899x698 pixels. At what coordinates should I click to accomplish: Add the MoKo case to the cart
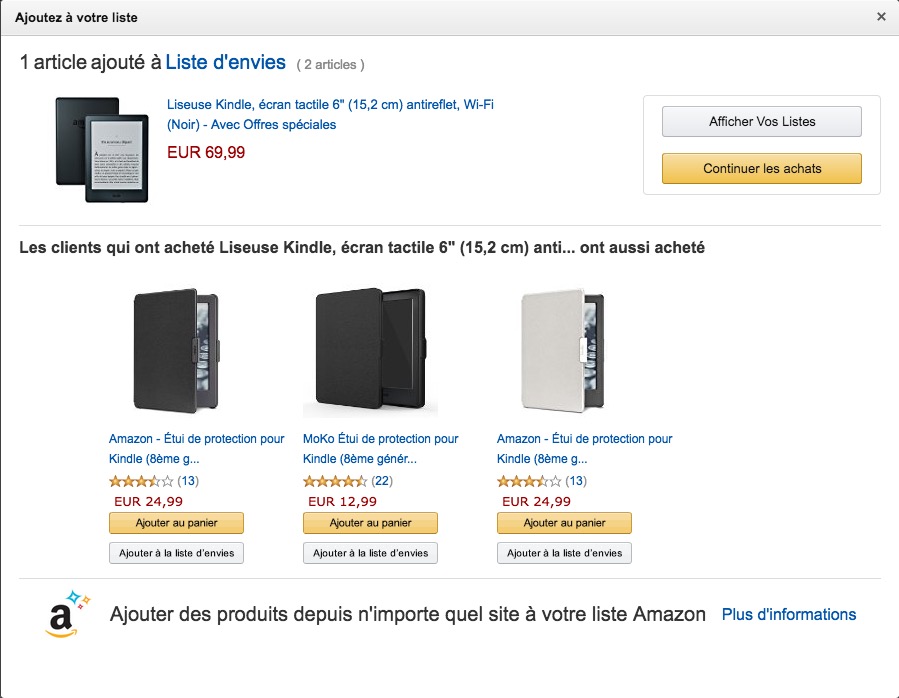(x=370, y=523)
